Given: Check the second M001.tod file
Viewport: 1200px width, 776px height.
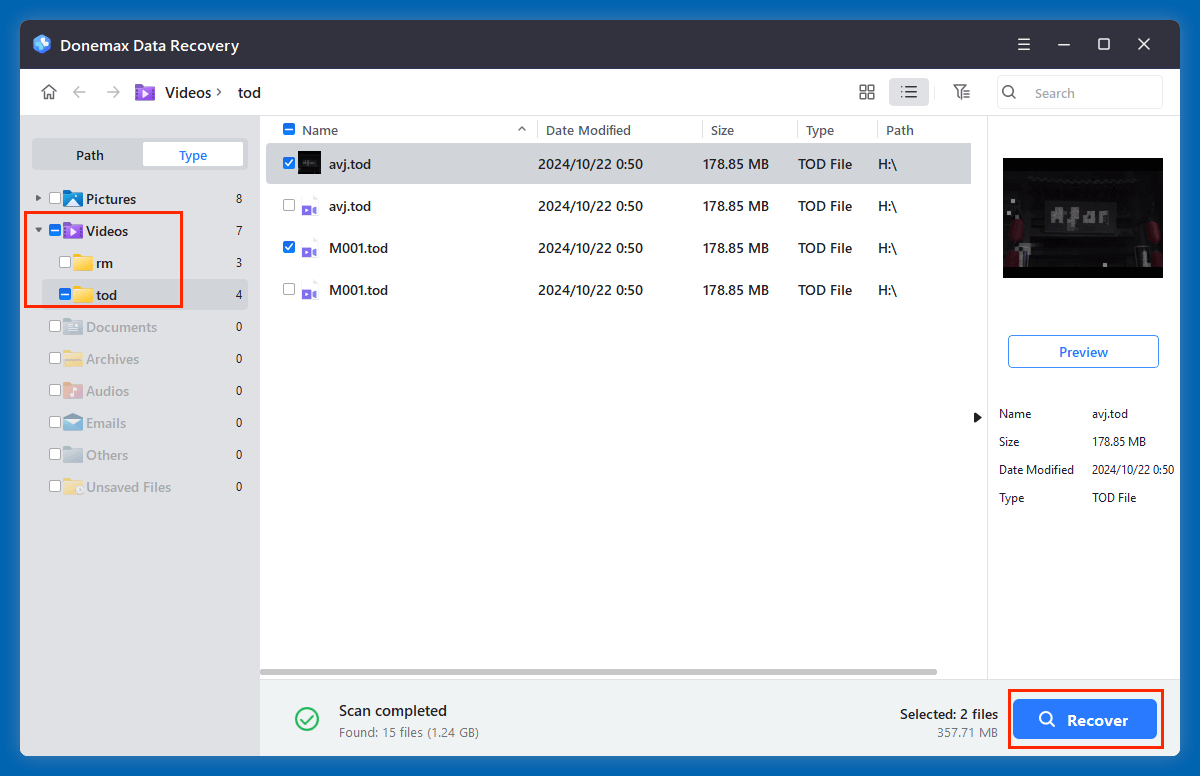Looking at the screenshot, I should pos(289,290).
